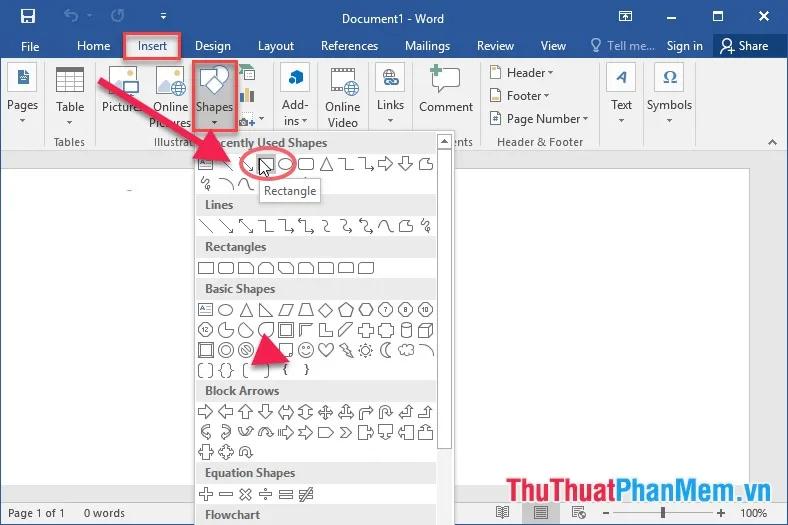788x525 pixels.
Task: Switch to Print Layout view
Action: [x=541, y=512]
